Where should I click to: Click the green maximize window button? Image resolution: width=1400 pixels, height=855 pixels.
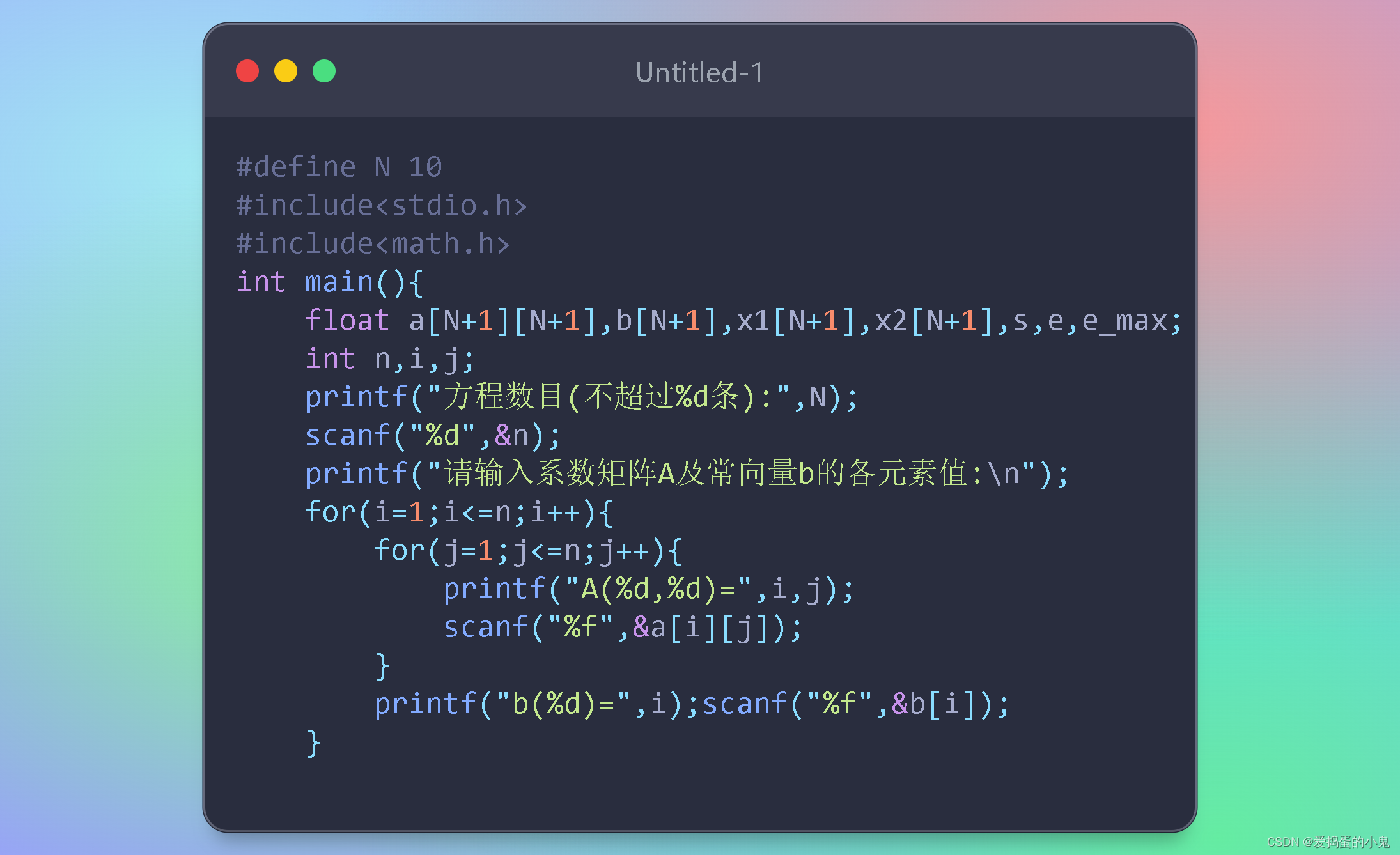324,71
